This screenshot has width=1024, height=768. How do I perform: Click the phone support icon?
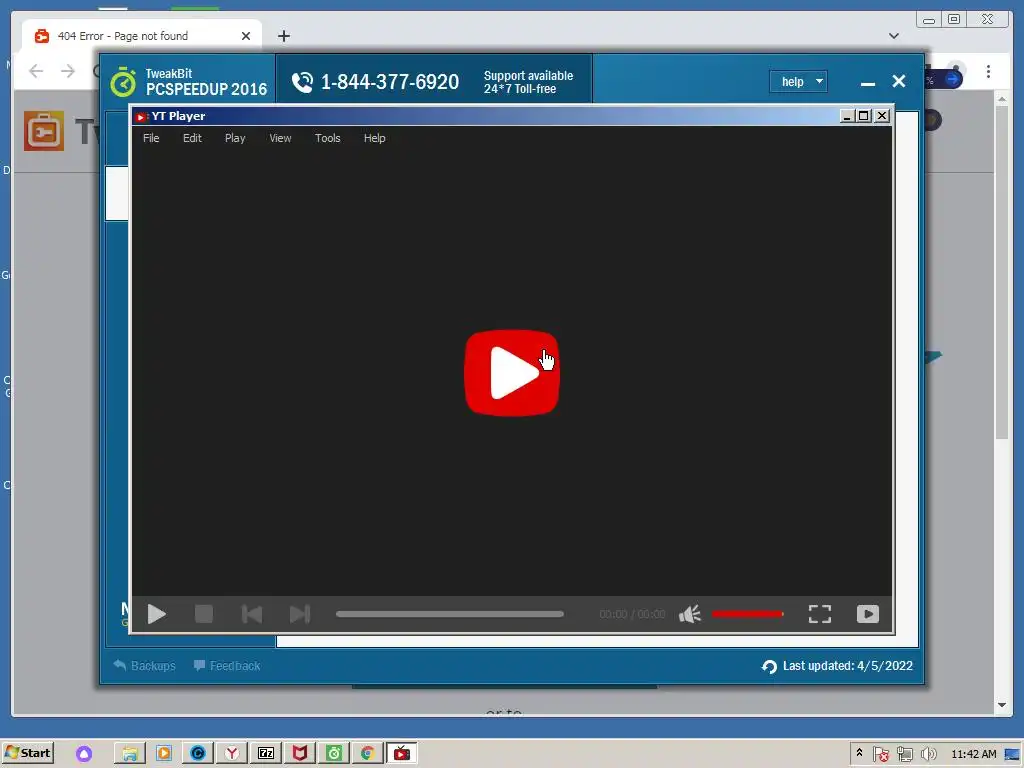(302, 82)
